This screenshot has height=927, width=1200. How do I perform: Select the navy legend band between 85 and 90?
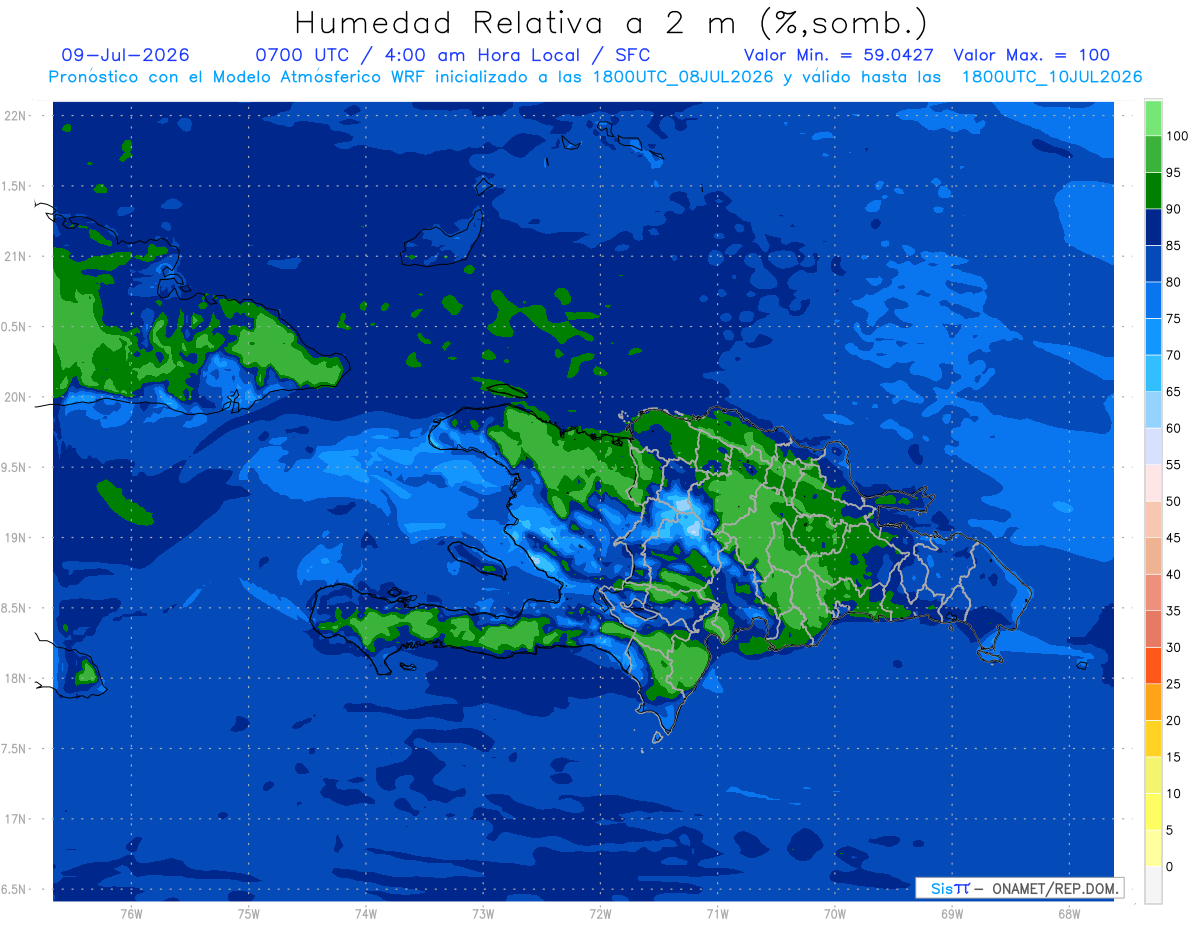coord(1153,227)
